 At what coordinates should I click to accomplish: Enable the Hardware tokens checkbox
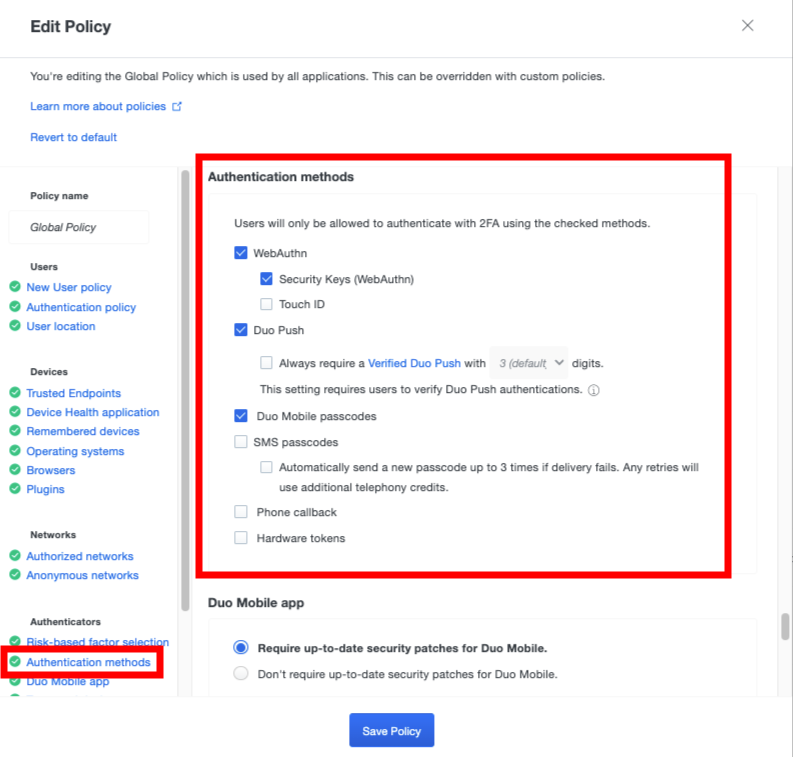(241, 538)
